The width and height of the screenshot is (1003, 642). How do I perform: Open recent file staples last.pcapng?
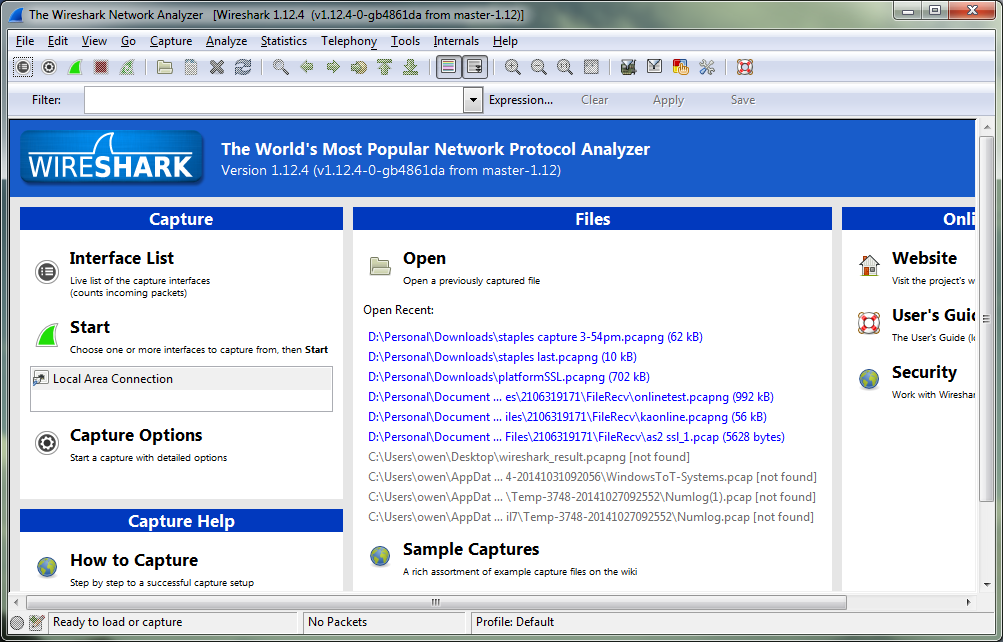pyautogui.click(x=502, y=357)
